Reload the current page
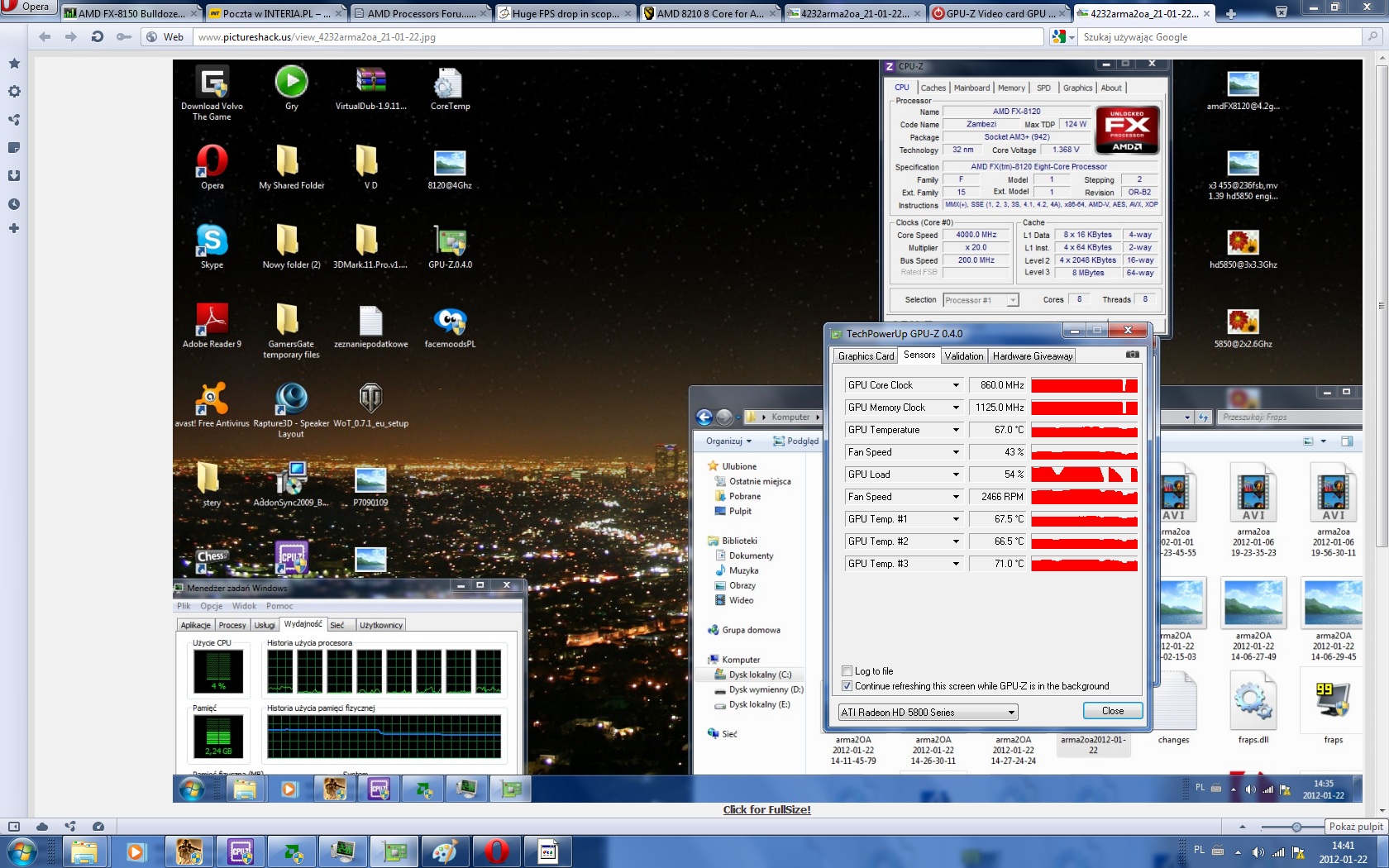 pos(98,36)
